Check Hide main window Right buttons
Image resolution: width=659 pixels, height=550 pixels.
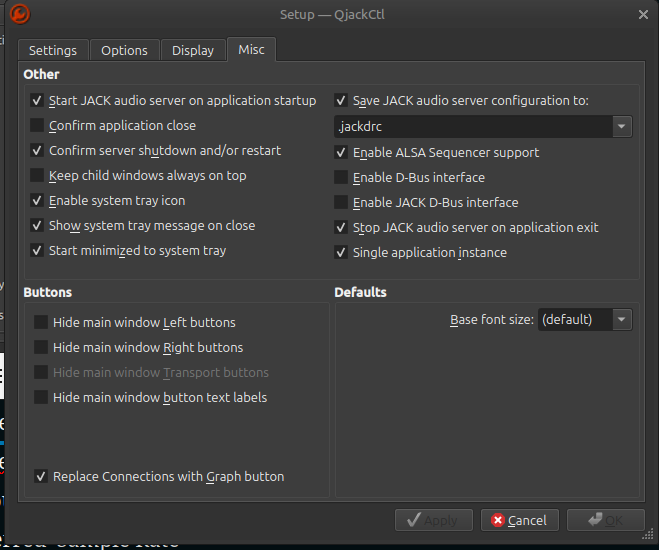click(x=41, y=347)
